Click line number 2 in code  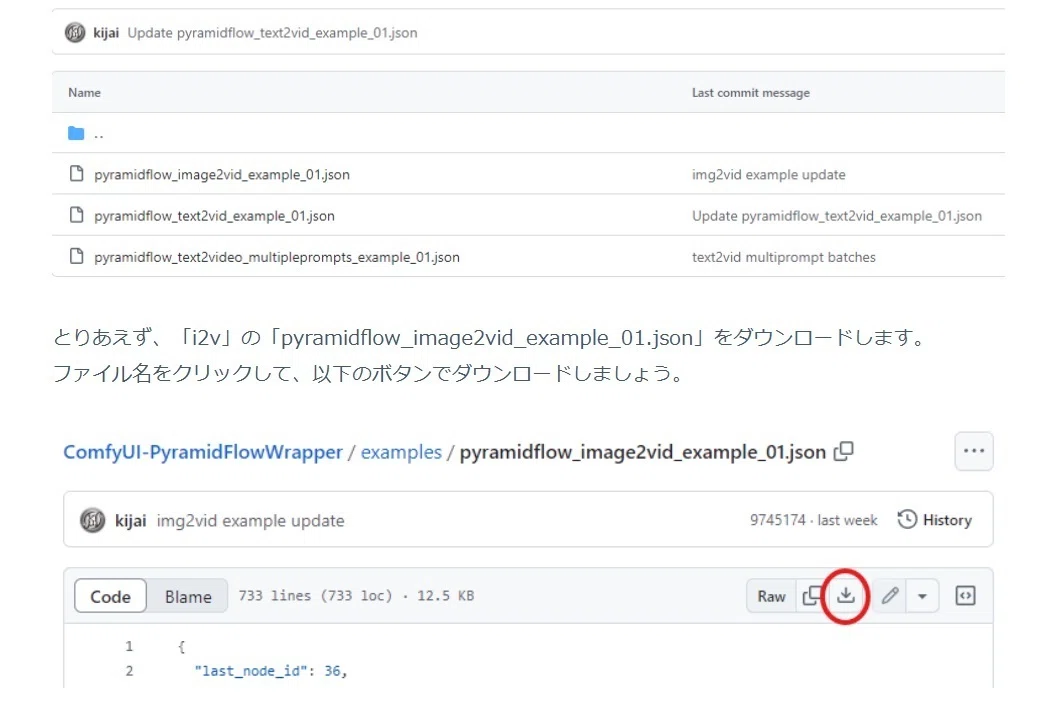129,671
